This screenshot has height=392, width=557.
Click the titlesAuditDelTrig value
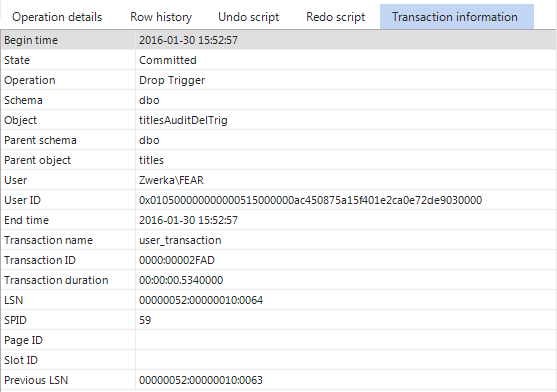(x=183, y=120)
